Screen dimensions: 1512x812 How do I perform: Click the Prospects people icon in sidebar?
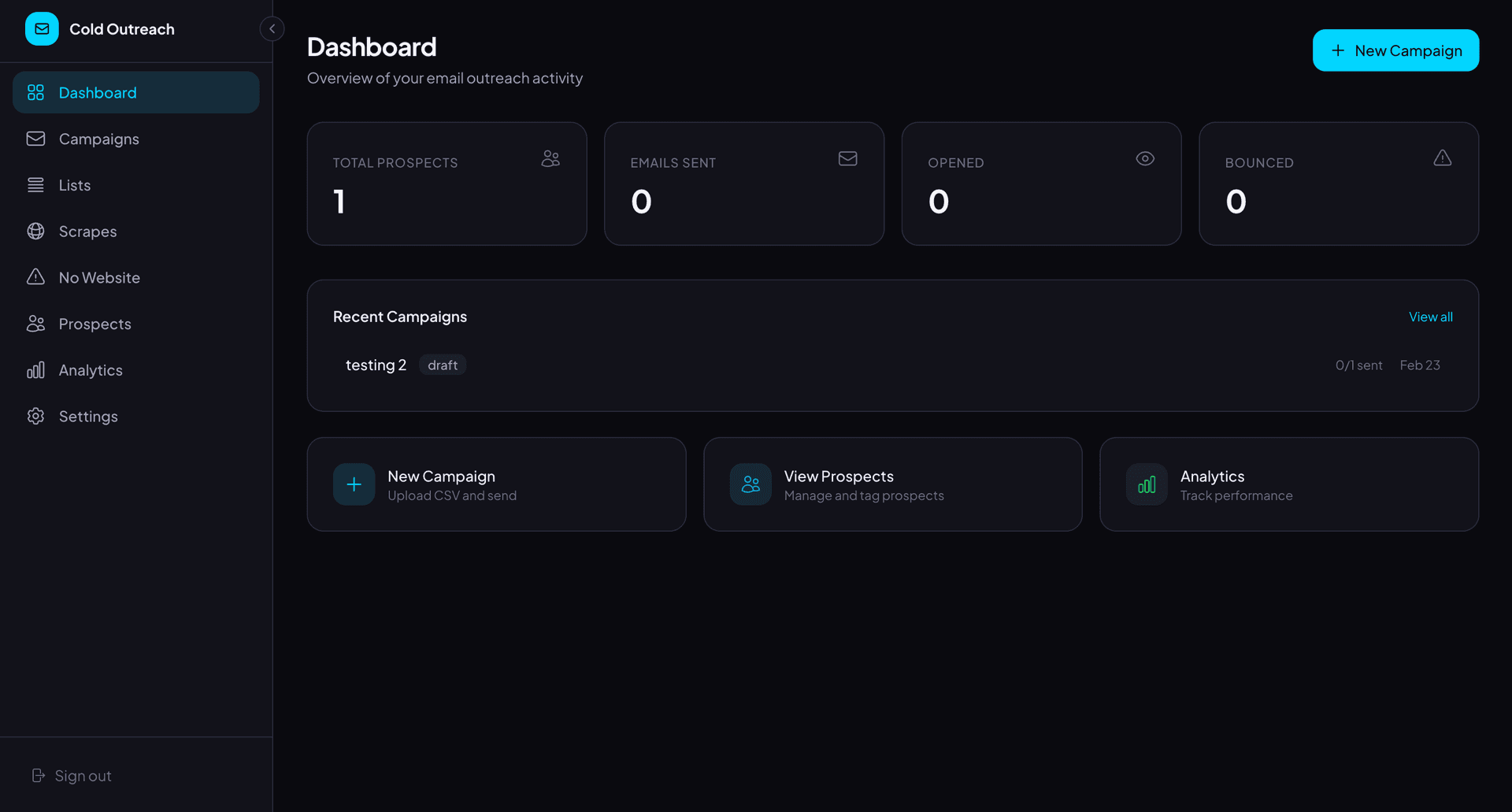tap(35, 324)
